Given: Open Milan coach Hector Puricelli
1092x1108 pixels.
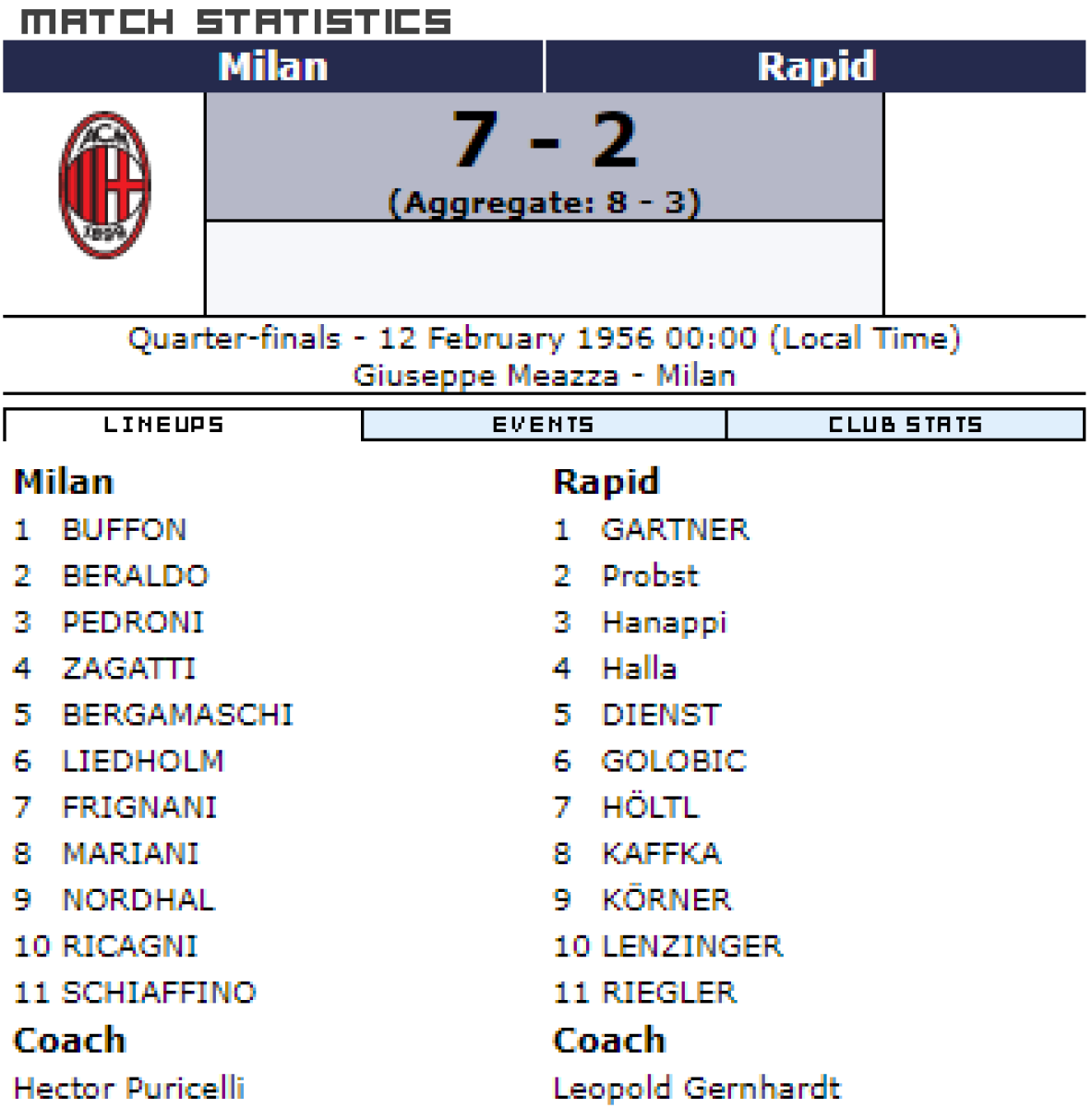Looking at the screenshot, I should [x=129, y=1088].
